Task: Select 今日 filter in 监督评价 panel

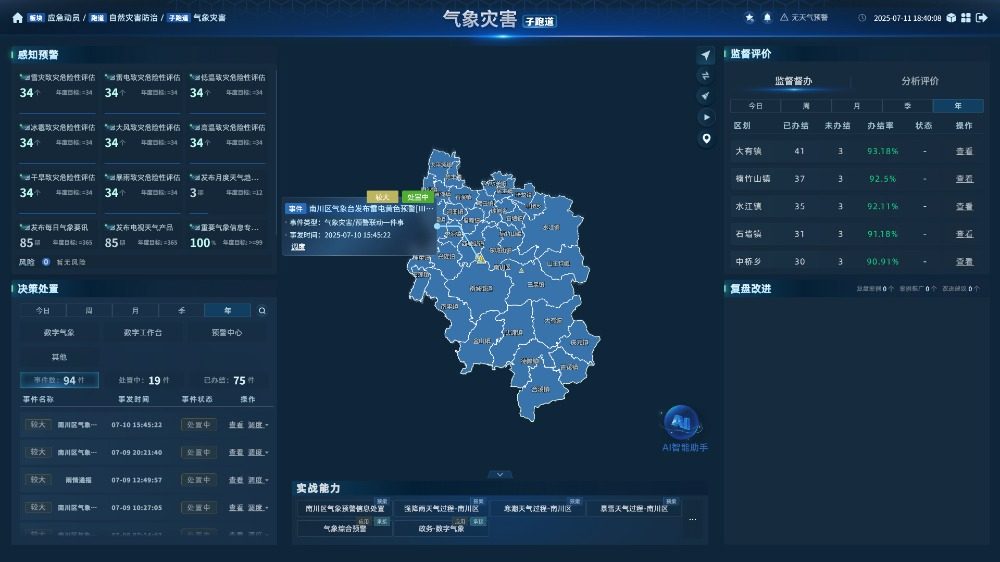Action: pos(756,106)
